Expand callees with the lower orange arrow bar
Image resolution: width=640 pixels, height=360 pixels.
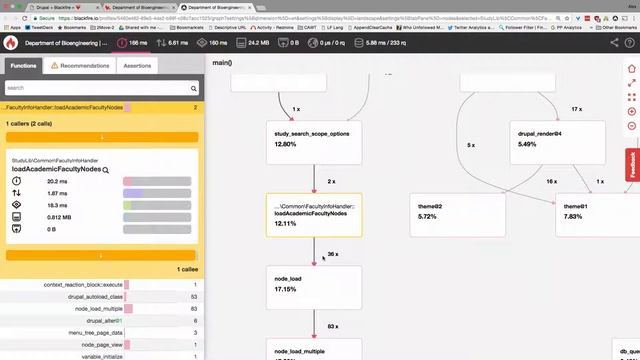tap(101, 256)
